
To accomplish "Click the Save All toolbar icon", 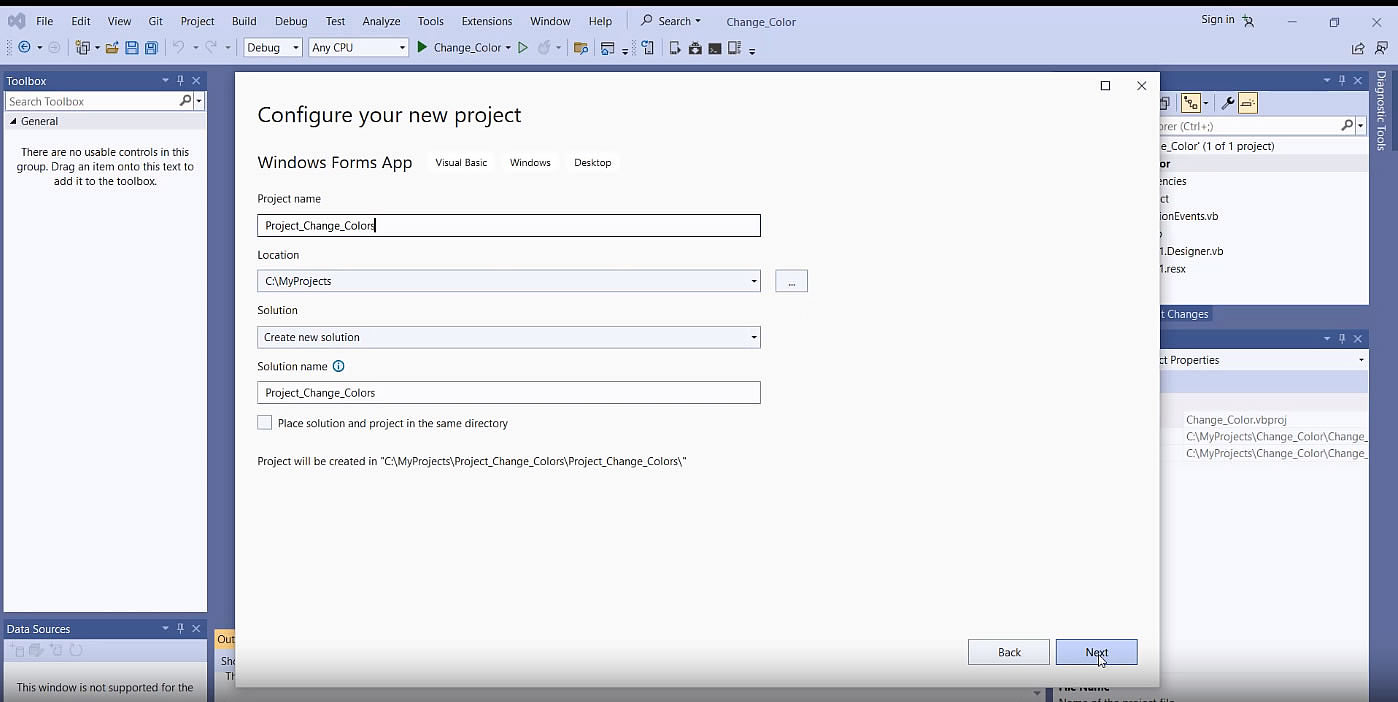I will tap(151, 48).
